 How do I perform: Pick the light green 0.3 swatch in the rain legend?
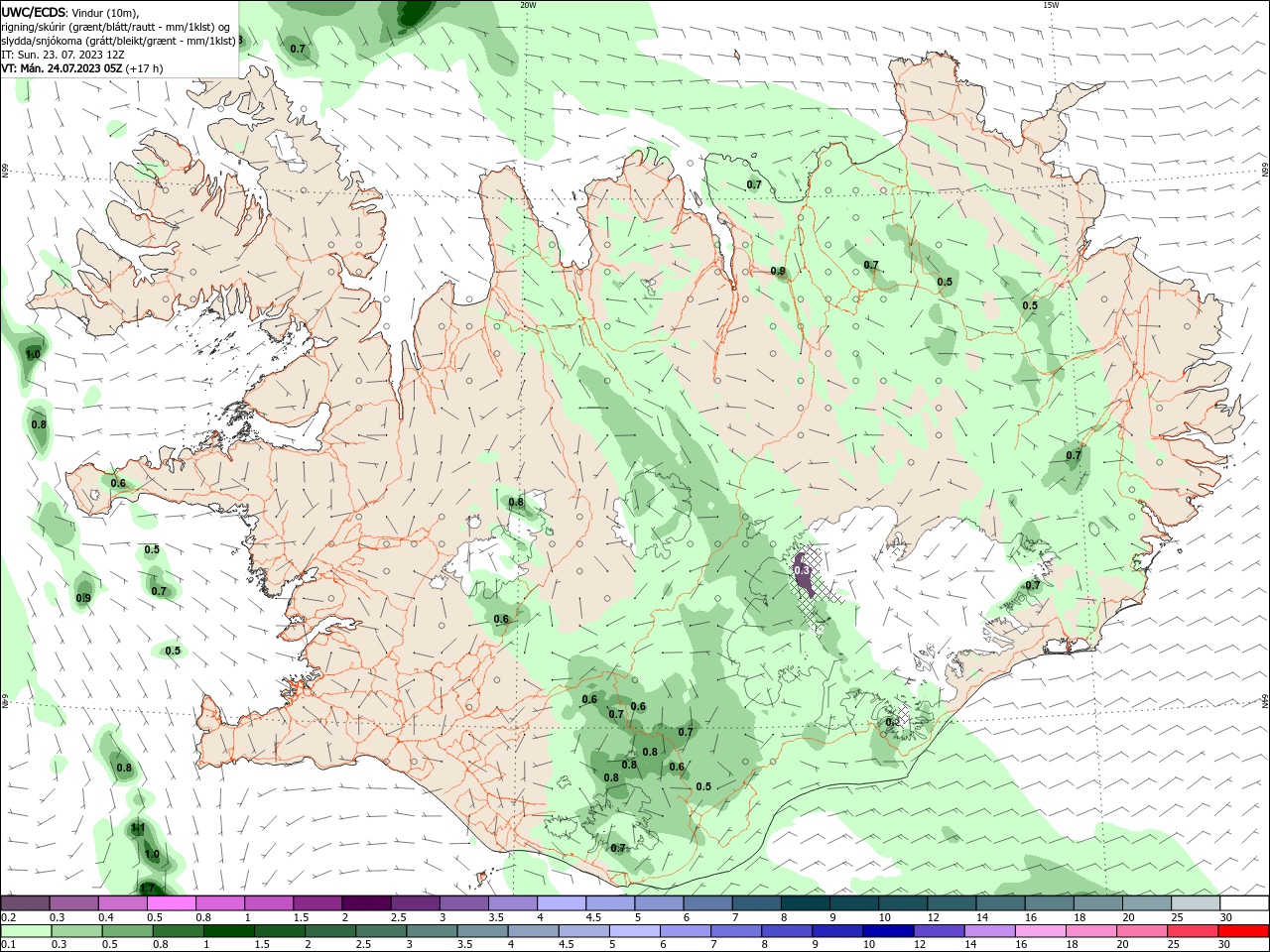click(x=77, y=931)
